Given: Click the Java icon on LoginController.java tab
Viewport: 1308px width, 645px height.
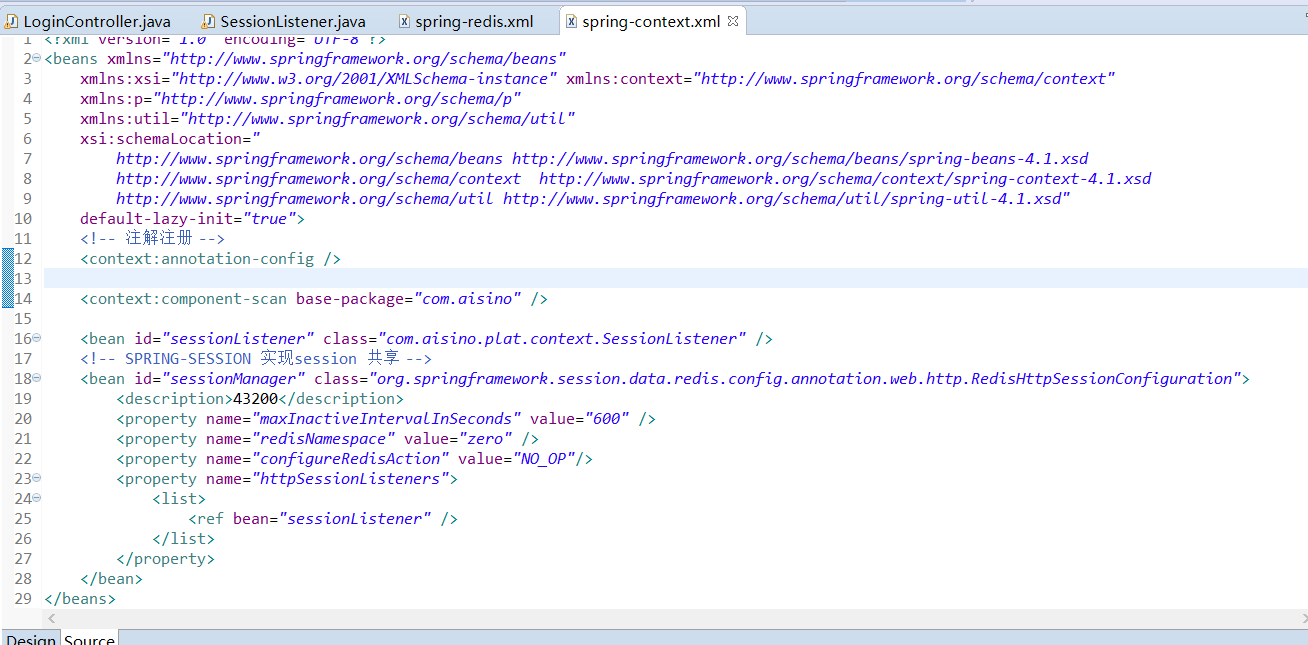Looking at the screenshot, I should [x=12, y=19].
